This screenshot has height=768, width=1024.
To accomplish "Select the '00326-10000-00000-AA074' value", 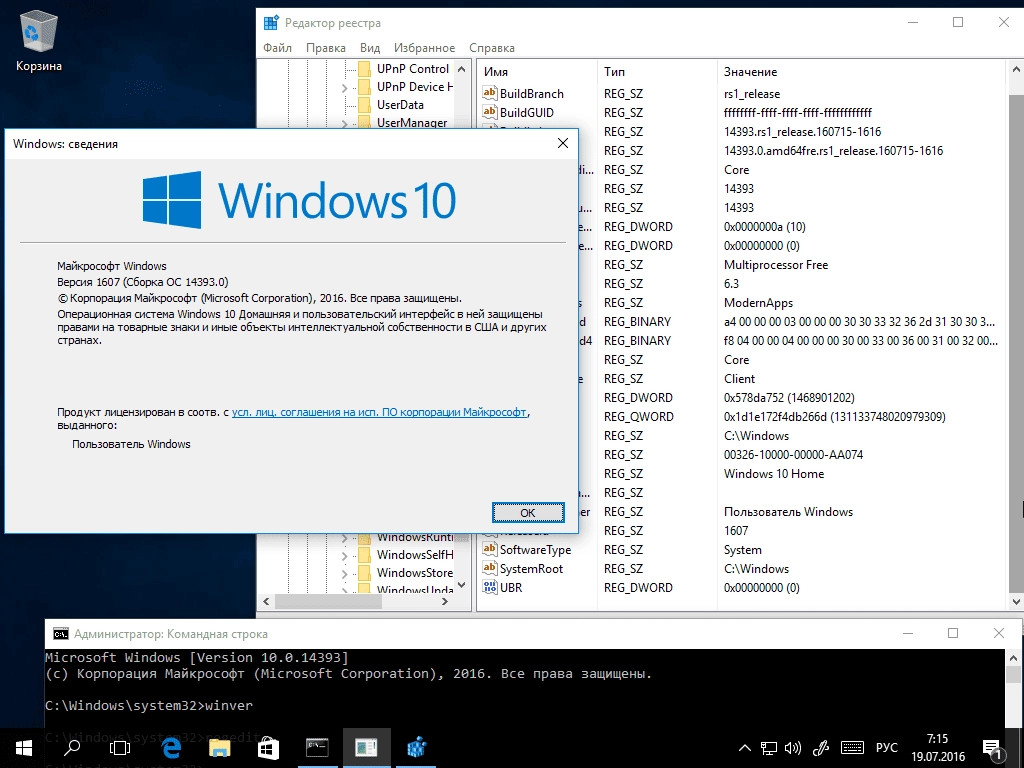I will coord(793,455).
